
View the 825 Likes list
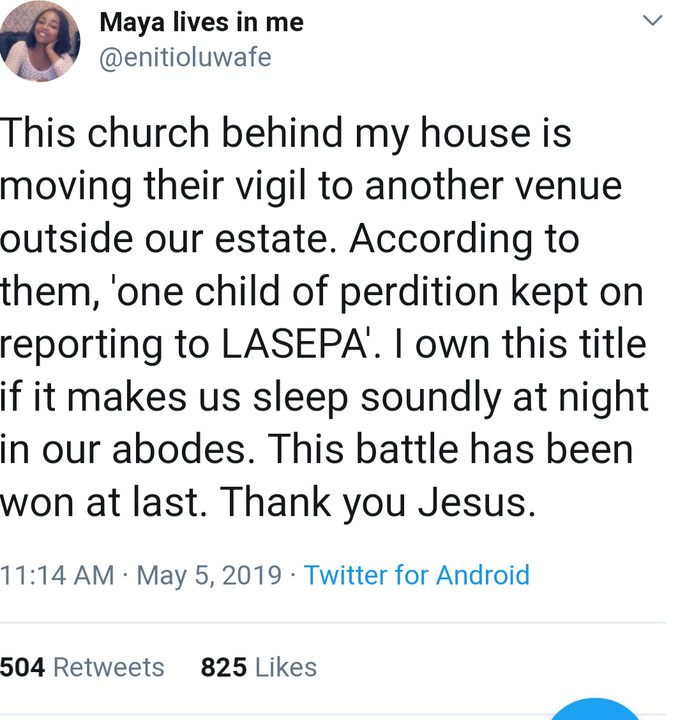258,667
